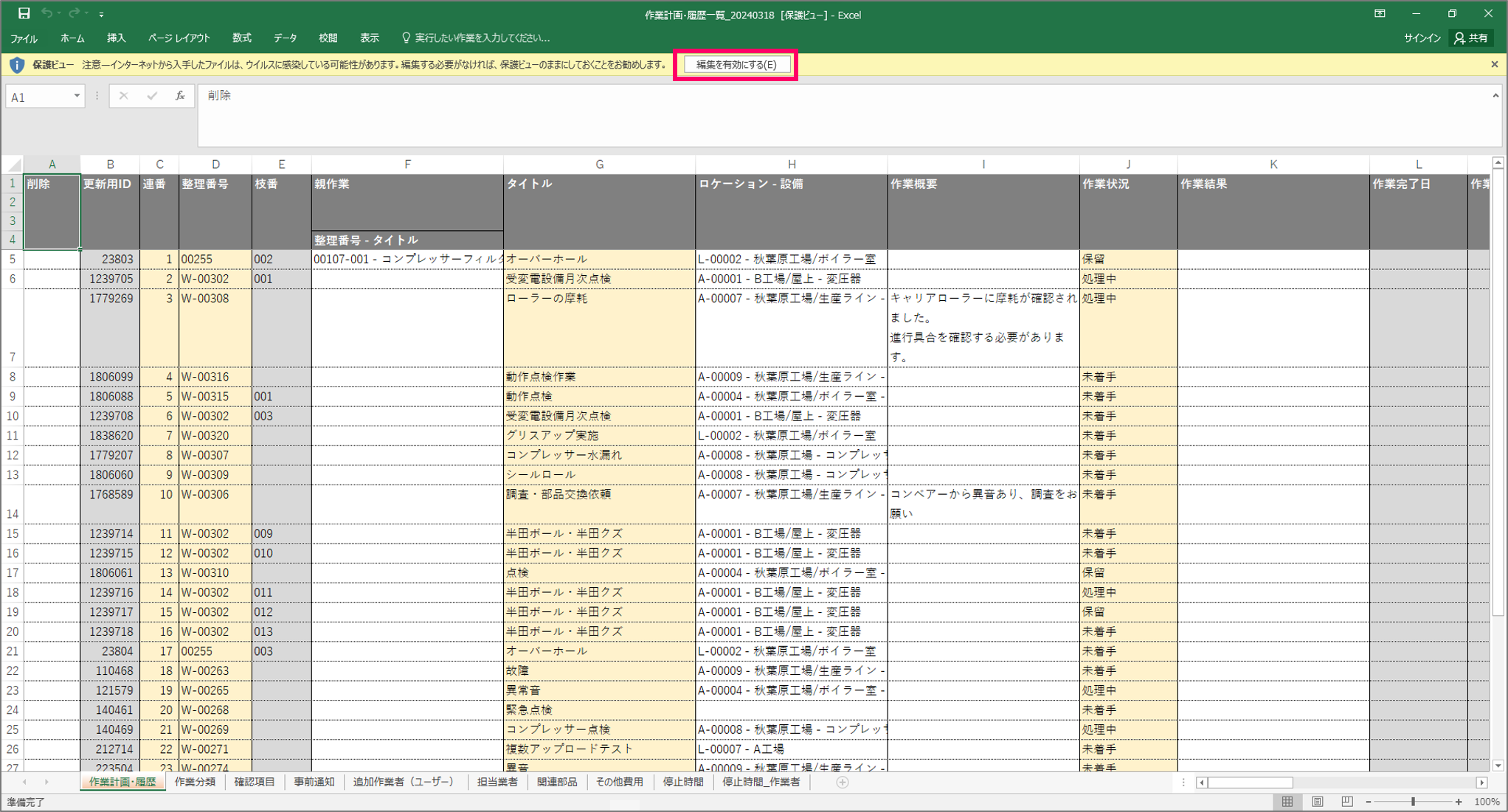
Task: Open the データ ribbon tab
Action: [285, 38]
